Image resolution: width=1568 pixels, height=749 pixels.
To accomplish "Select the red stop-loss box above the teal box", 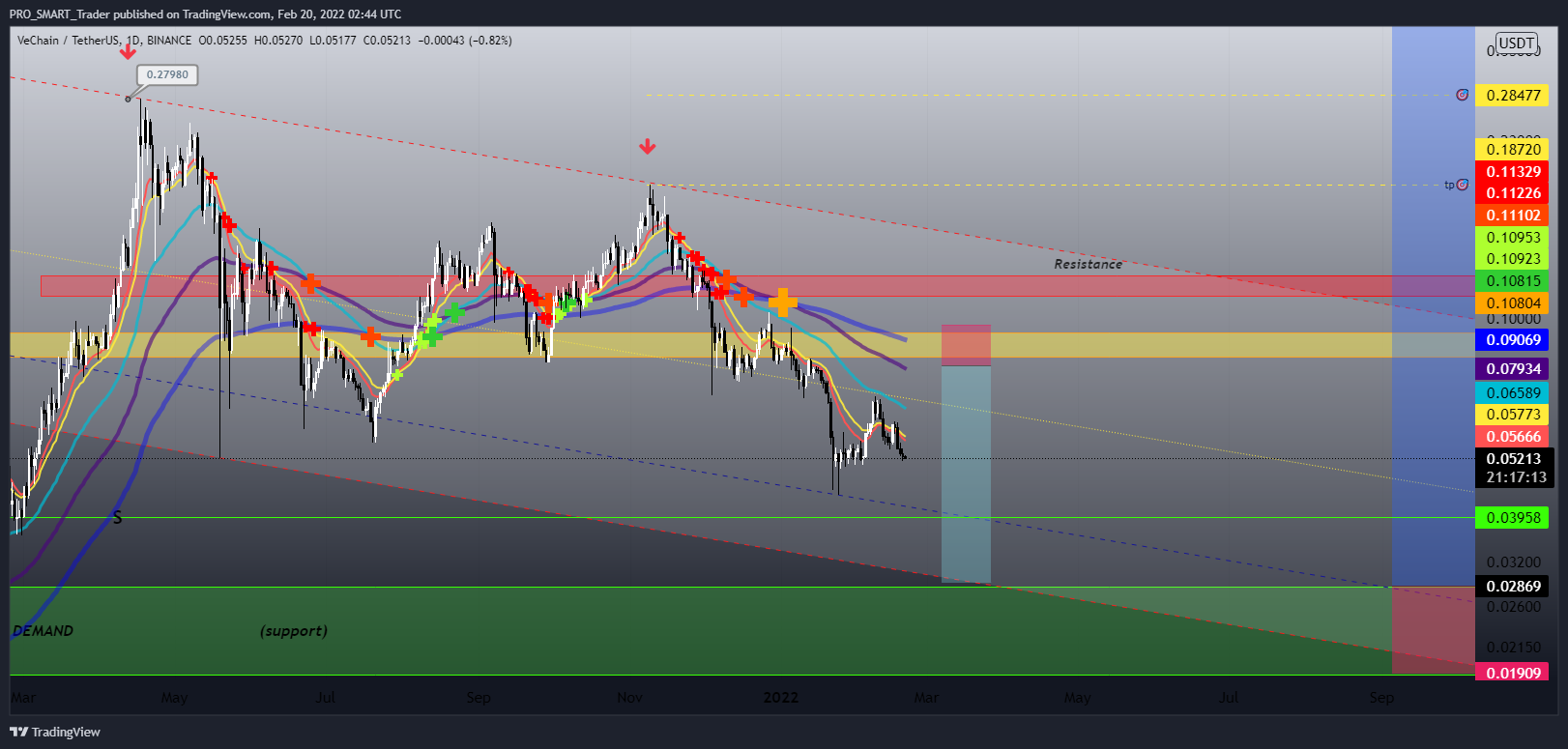I will pos(966,345).
